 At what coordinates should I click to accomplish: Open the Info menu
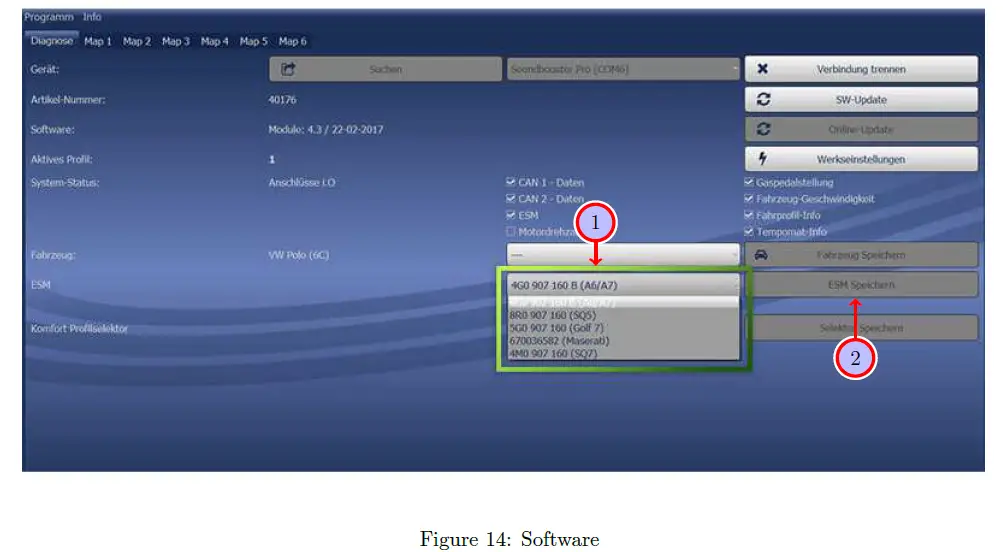(92, 17)
